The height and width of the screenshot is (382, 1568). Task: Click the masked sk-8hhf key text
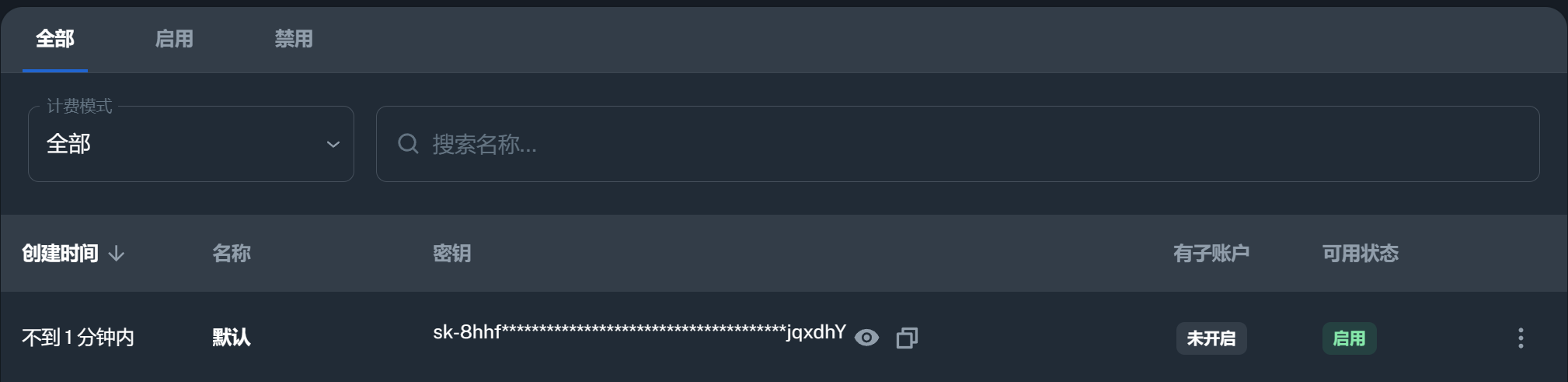point(639,333)
